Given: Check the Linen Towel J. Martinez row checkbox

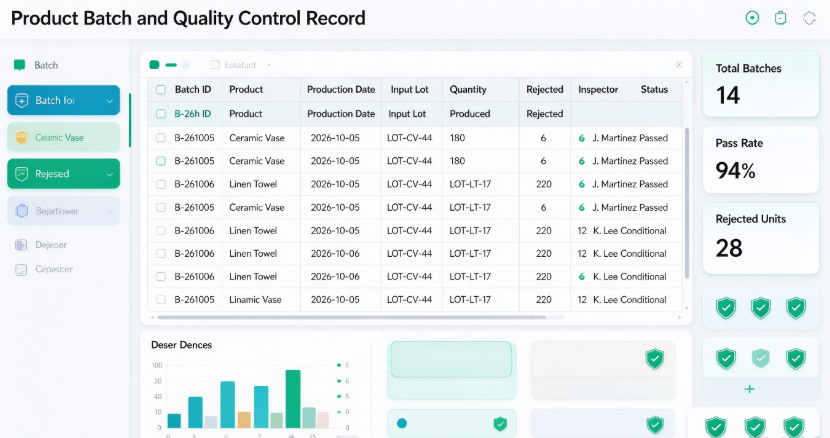Looking at the screenshot, I should point(161,184).
